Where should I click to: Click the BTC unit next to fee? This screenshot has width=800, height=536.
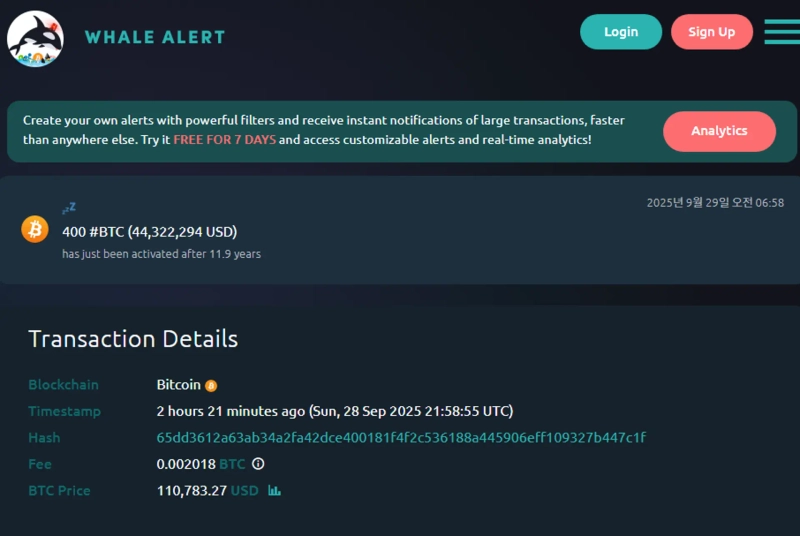click(232, 464)
